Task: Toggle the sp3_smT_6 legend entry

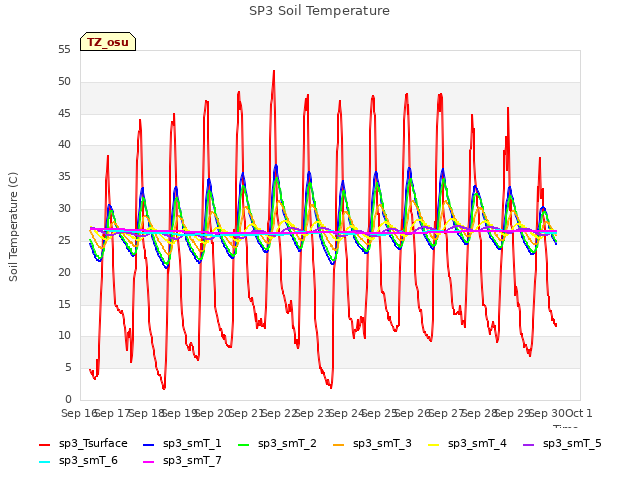Action: pos(78,460)
